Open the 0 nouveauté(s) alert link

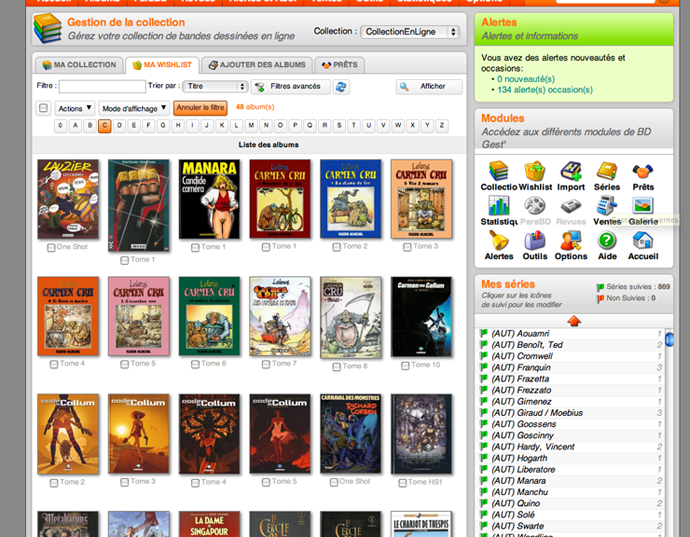click(526, 79)
